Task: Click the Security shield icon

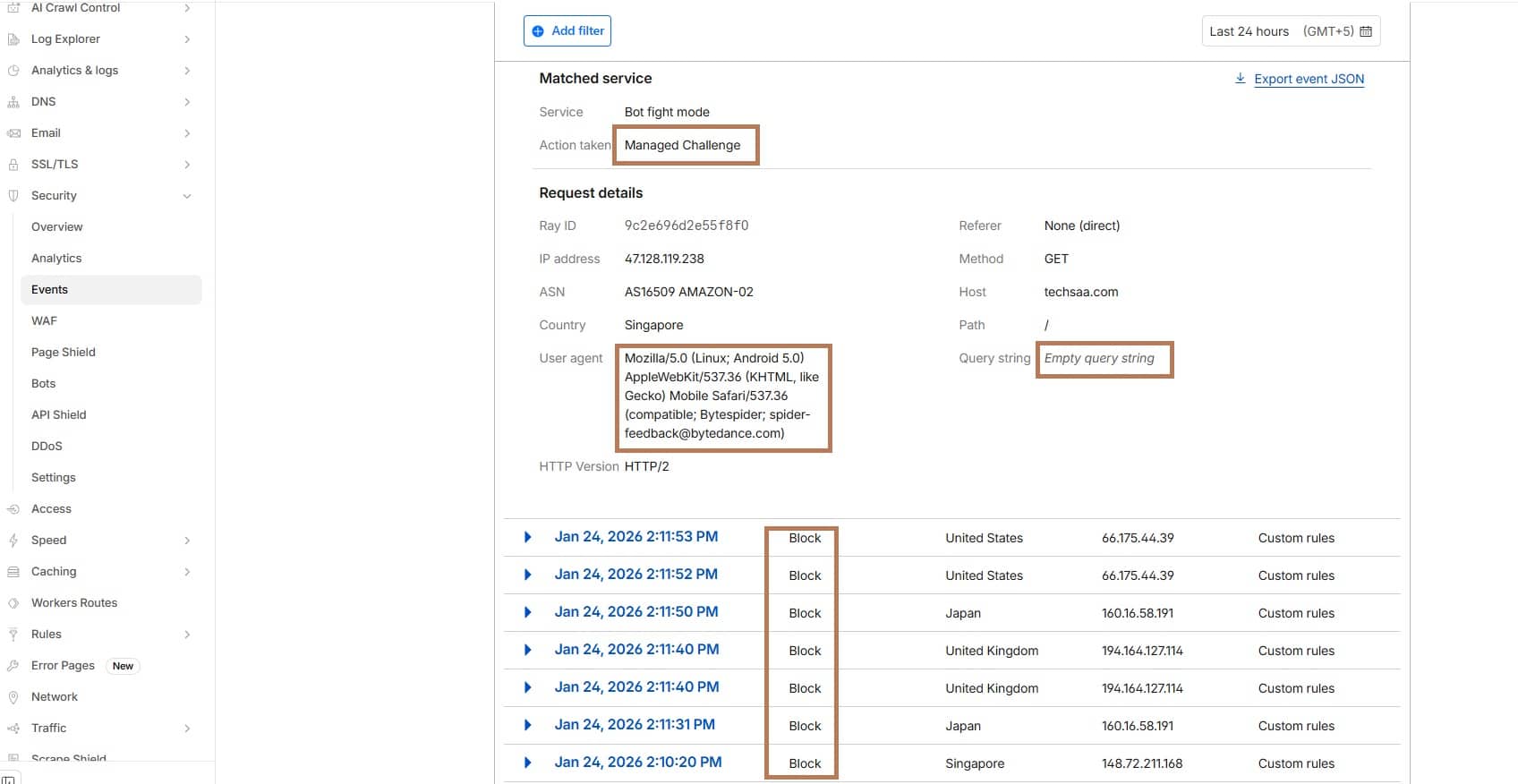Action: [13, 196]
